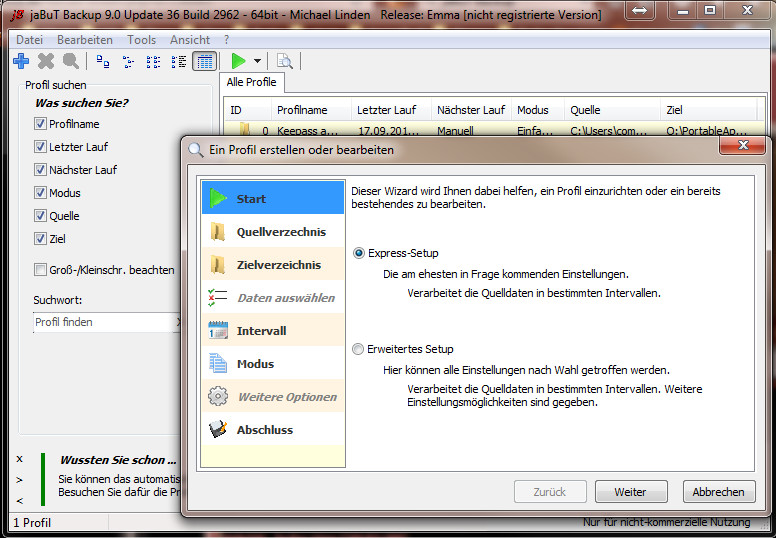Viewport: 776px width, 538px height.
Task: Open the Bearbeiten menu
Action: (x=84, y=39)
